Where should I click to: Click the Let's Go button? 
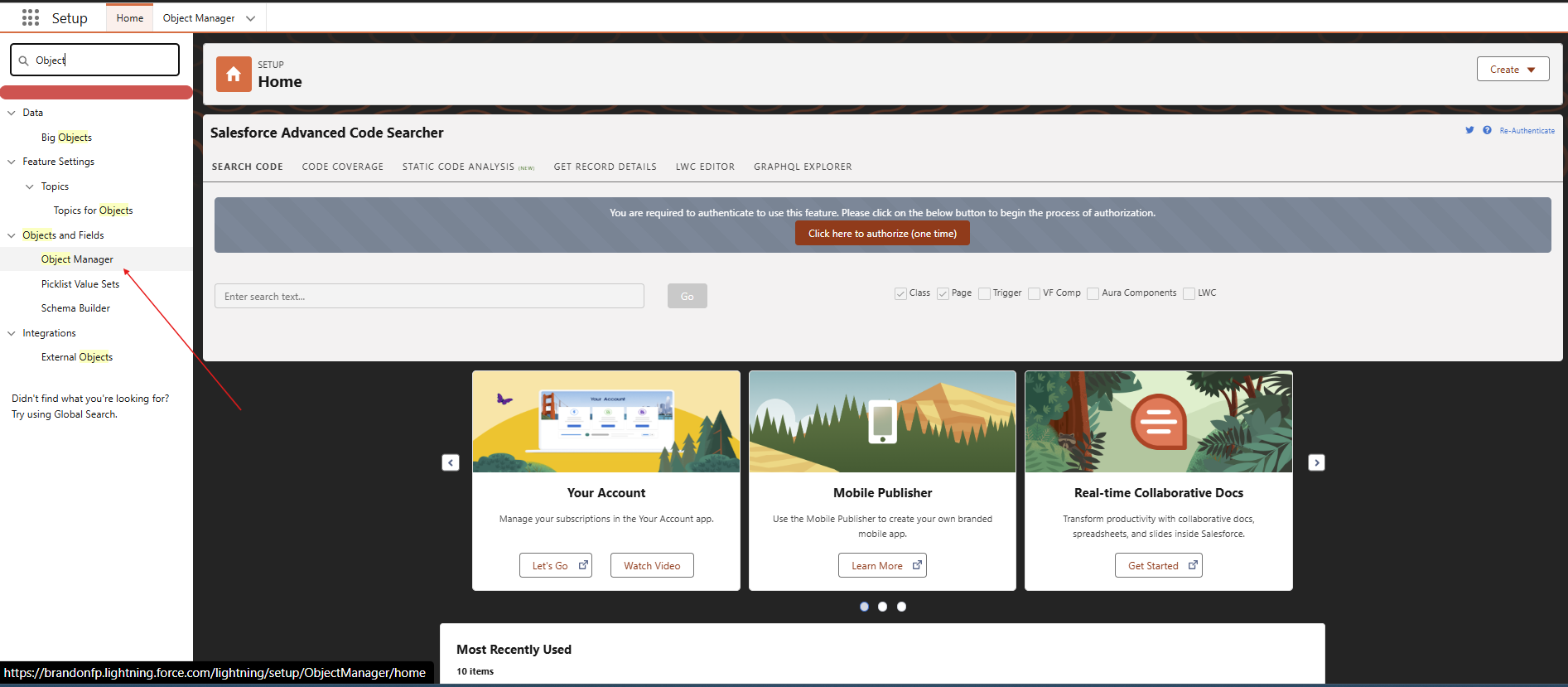pos(555,565)
